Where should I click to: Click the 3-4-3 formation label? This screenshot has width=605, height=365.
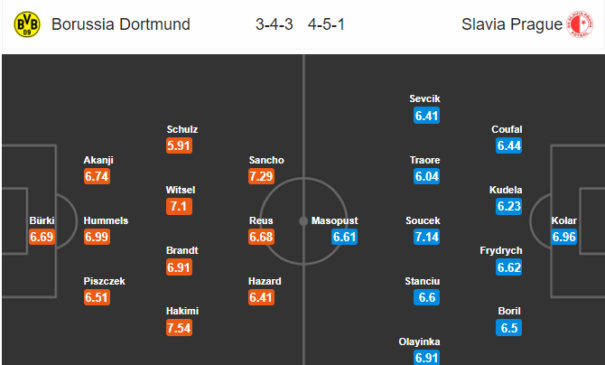(x=274, y=24)
